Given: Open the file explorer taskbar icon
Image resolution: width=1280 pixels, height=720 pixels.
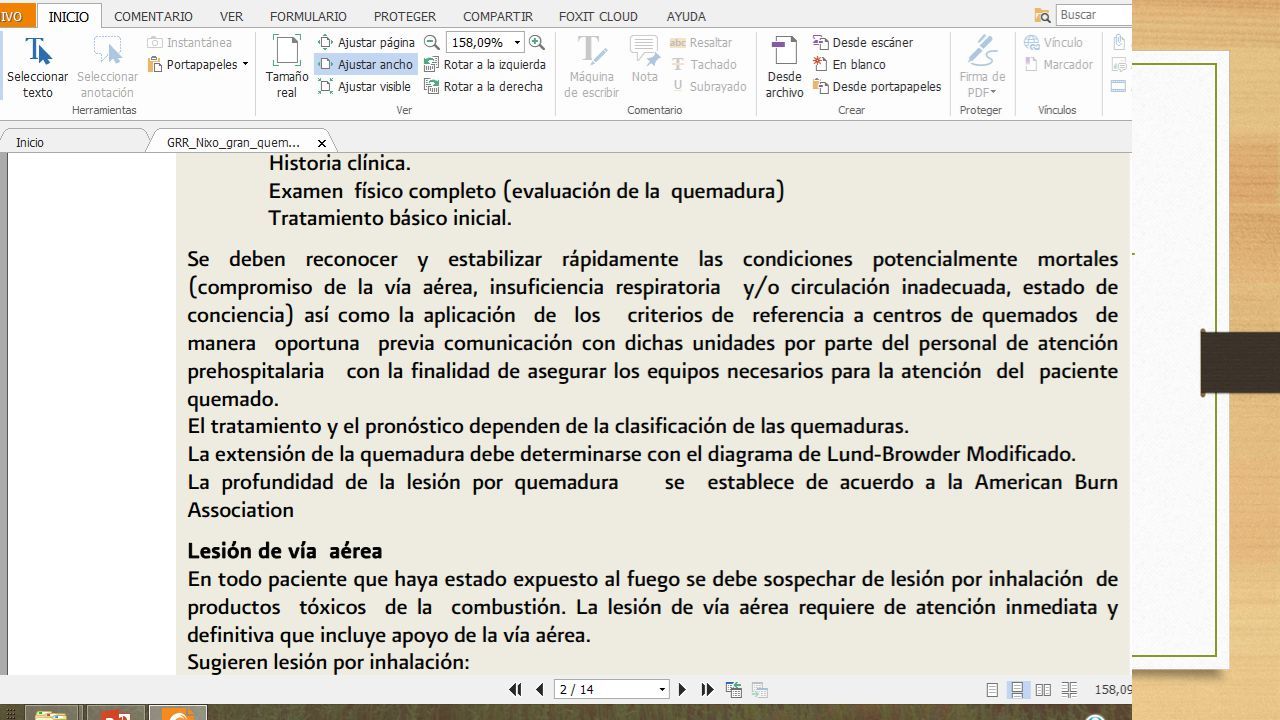Looking at the screenshot, I should [51, 713].
